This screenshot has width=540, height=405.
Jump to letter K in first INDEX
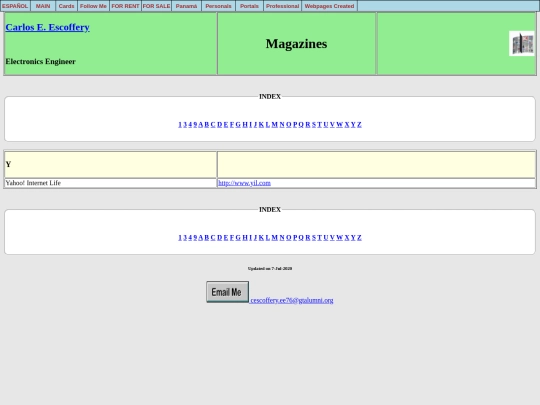click(x=261, y=124)
